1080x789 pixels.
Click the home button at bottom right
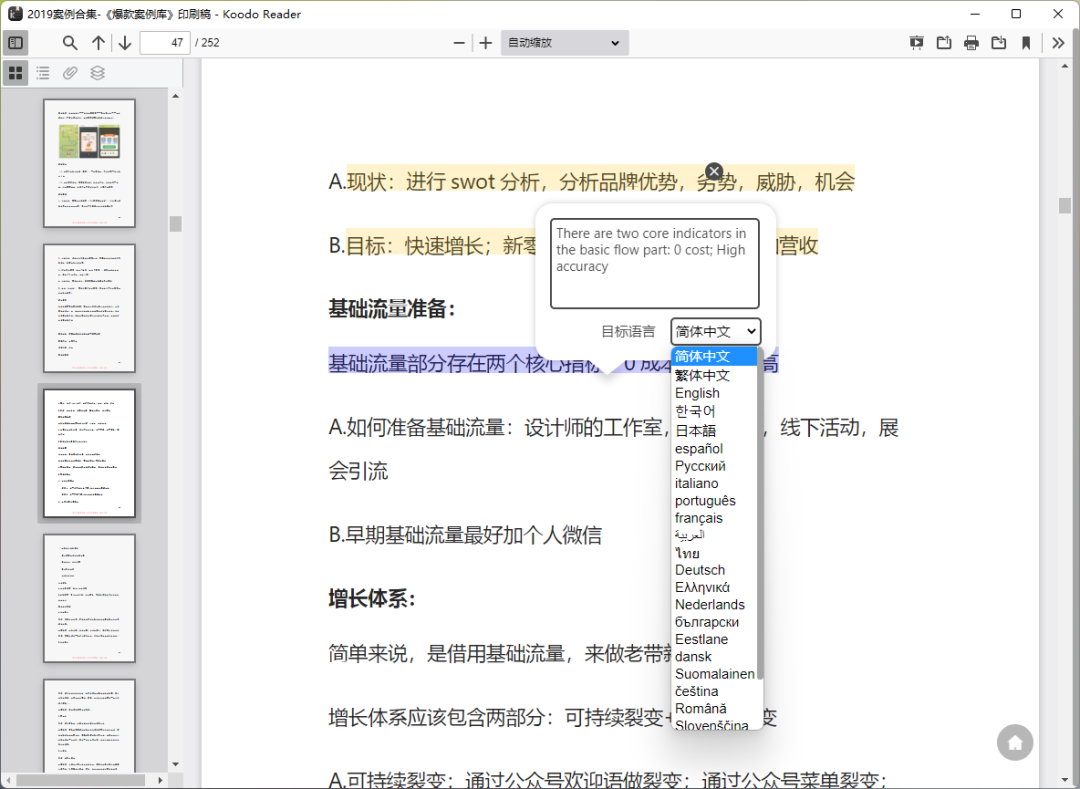pyautogui.click(x=1015, y=743)
